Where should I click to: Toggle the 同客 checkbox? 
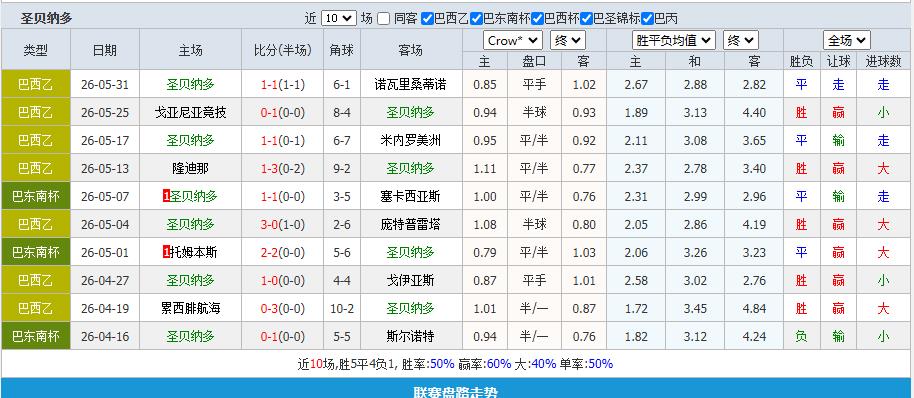(x=383, y=19)
